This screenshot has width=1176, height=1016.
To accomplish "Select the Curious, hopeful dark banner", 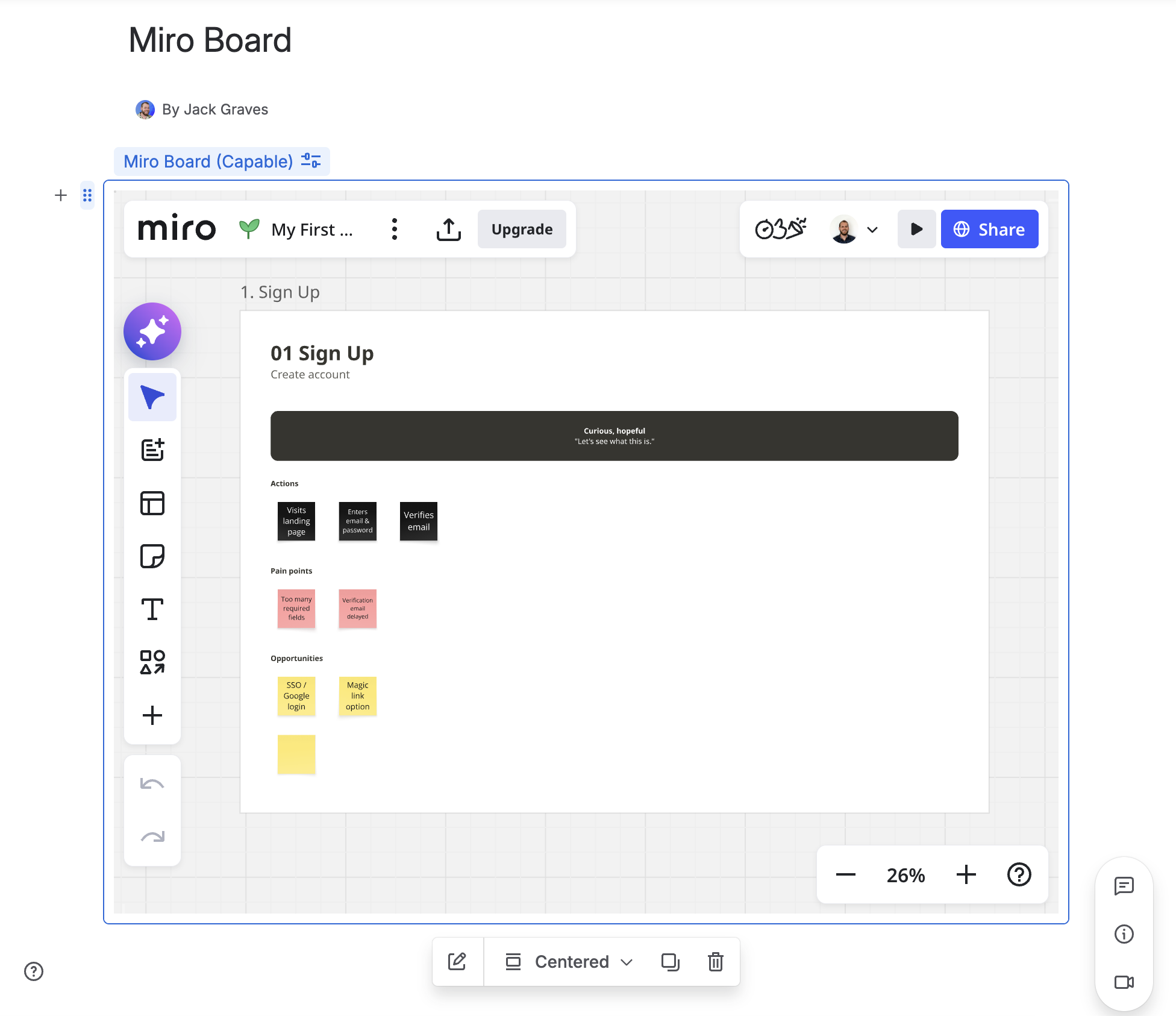I will (x=615, y=436).
